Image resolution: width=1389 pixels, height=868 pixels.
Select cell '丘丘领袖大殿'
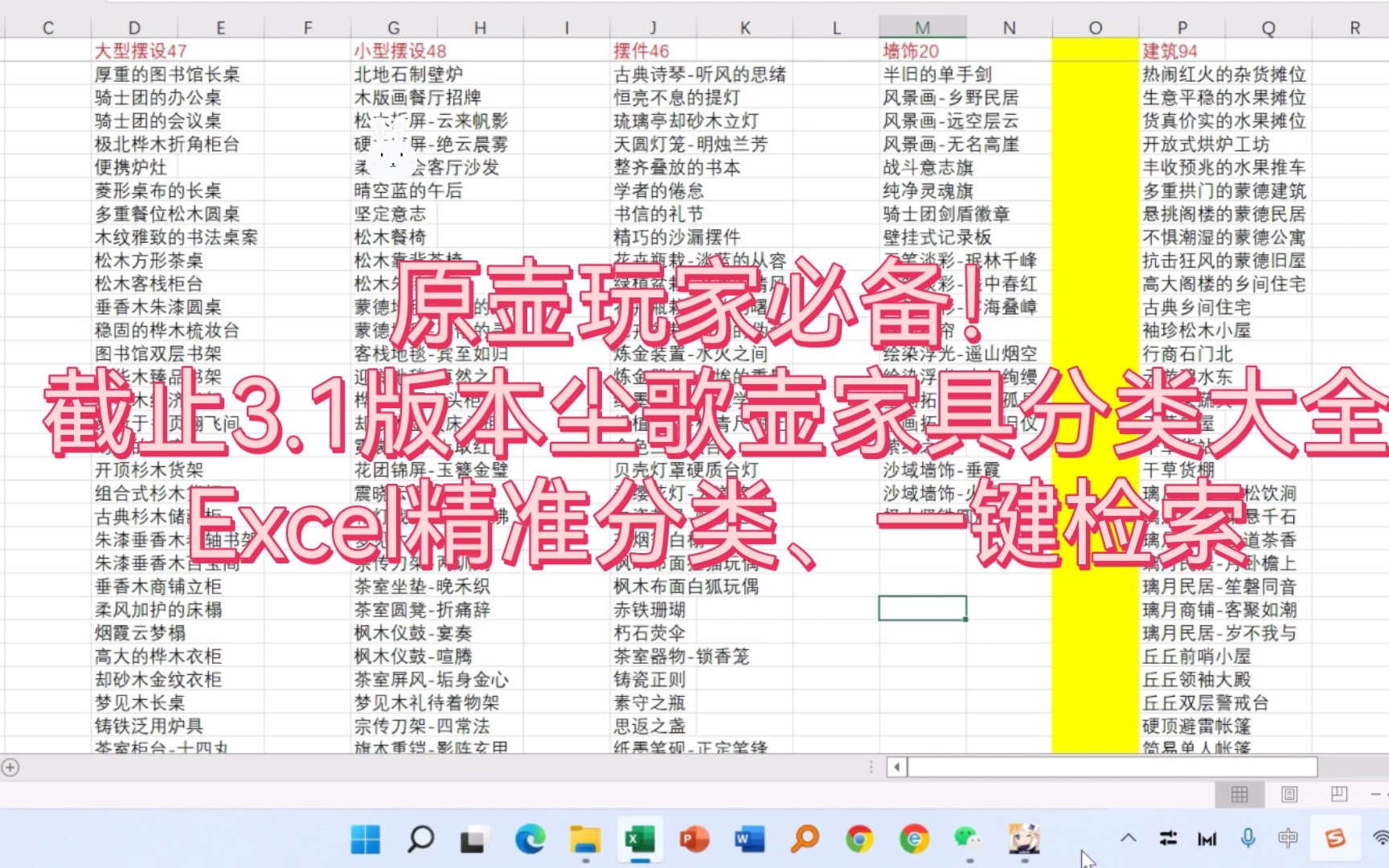1197,679
